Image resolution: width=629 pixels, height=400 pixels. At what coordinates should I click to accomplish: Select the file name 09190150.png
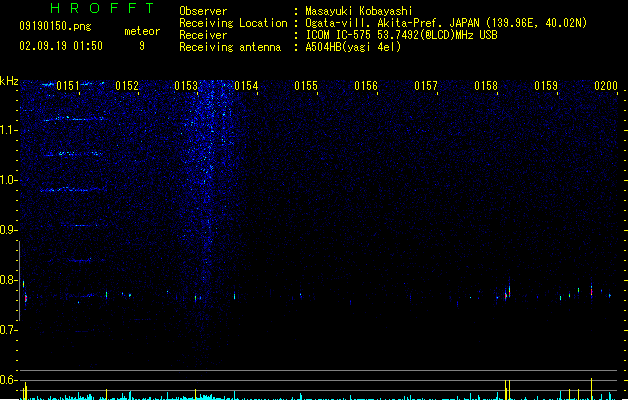pyautogui.click(x=55, y=26)
